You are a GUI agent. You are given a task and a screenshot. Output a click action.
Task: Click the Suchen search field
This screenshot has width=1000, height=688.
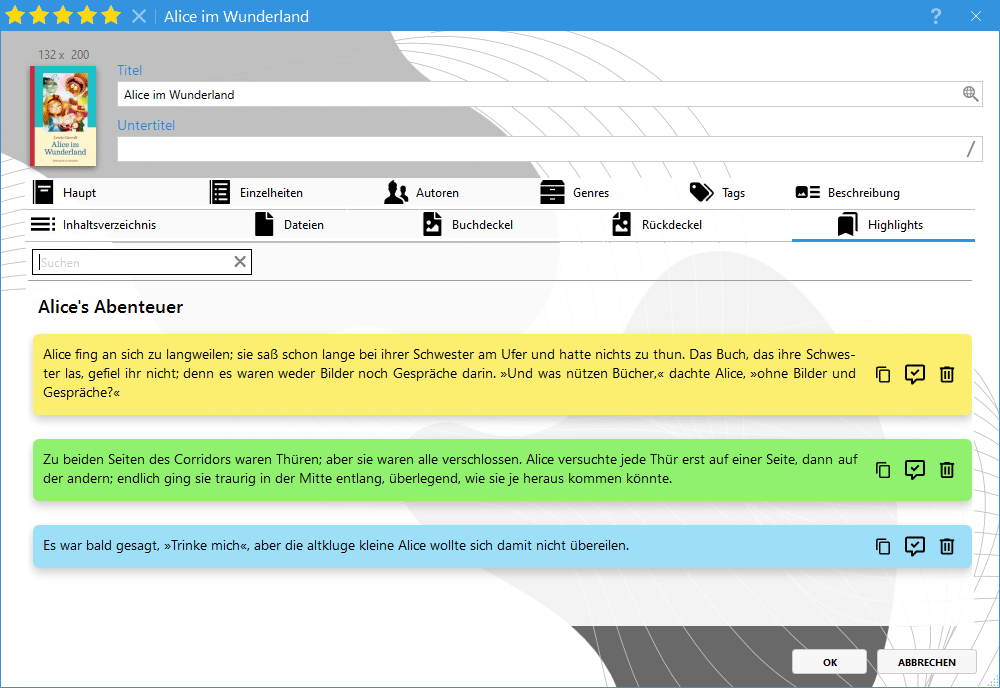coord(134,262)
